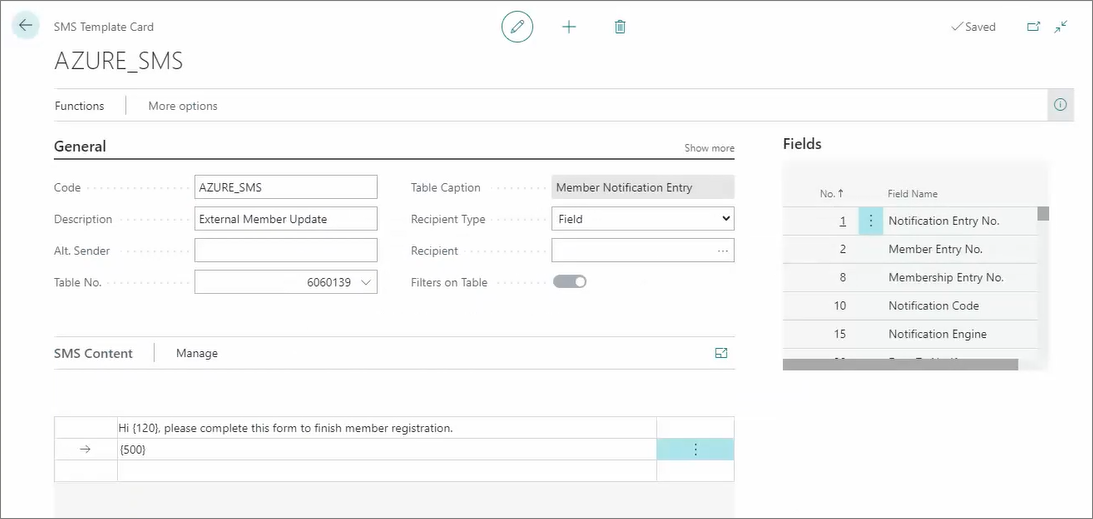Open the Functions menu
Image resolution: width=1093 pixels, height=519 pixels.
point(79,106)
